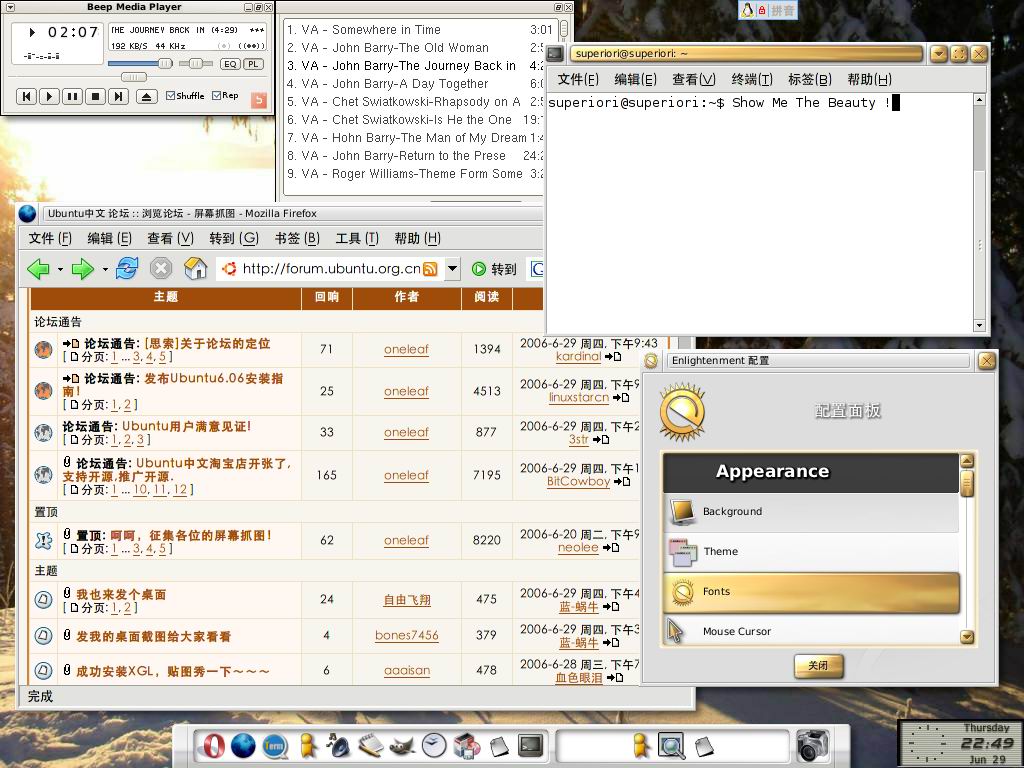
Task: Toggle the EQ equalizer button
Action: point(230,64)
